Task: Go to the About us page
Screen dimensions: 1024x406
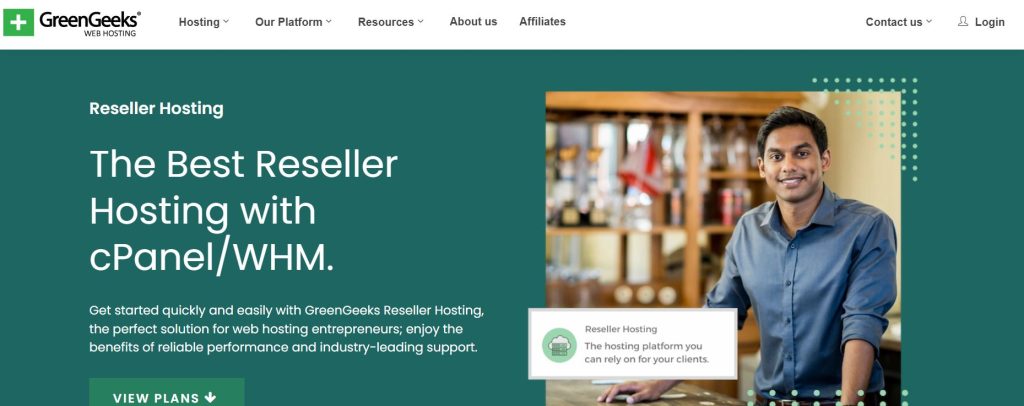Action: tap(473, 22)
